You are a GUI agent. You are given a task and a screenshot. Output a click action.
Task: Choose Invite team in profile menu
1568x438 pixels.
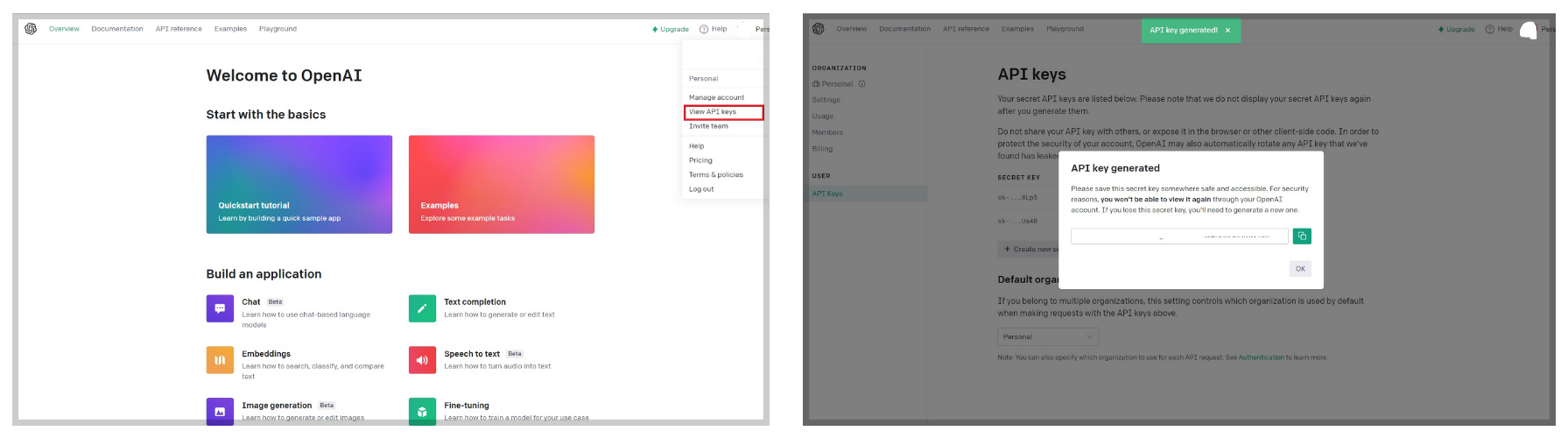(708, 126)
